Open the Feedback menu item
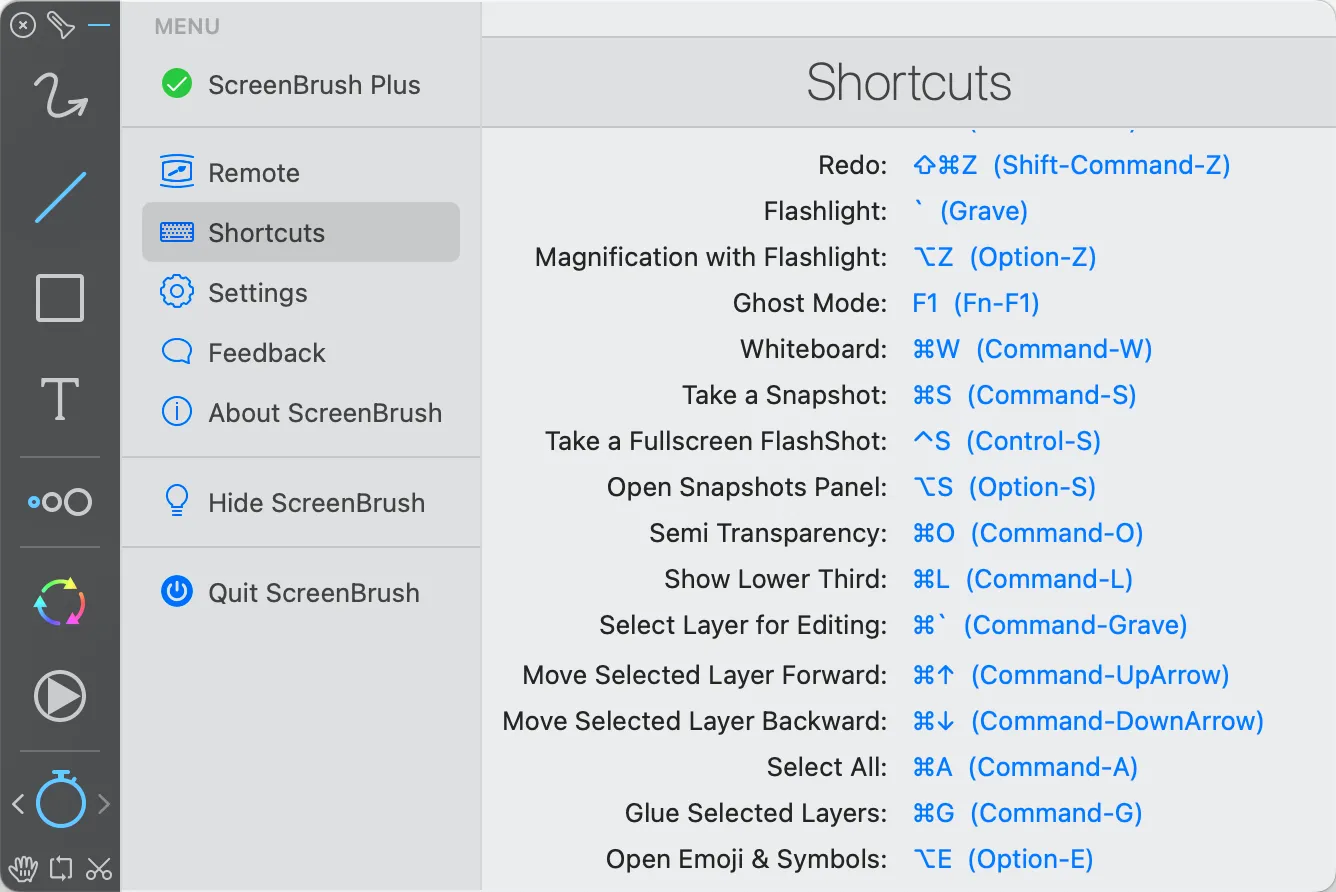This screenshot has width=1336, height=892. [x=266, y=353]
